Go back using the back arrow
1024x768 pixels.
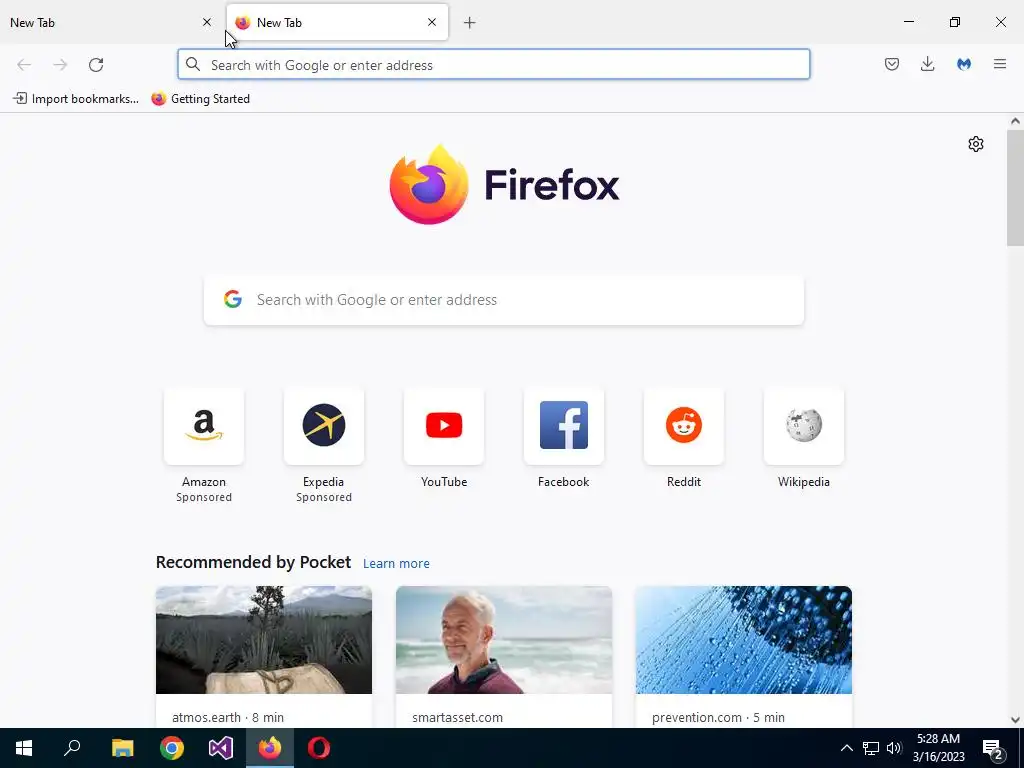(x=24, y=65)
